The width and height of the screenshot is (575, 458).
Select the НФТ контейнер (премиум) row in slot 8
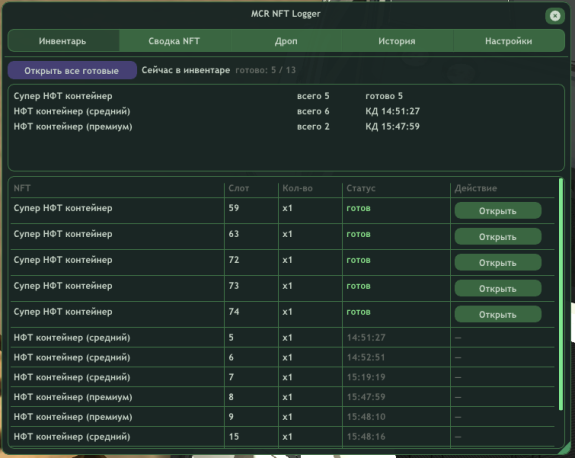282,397
